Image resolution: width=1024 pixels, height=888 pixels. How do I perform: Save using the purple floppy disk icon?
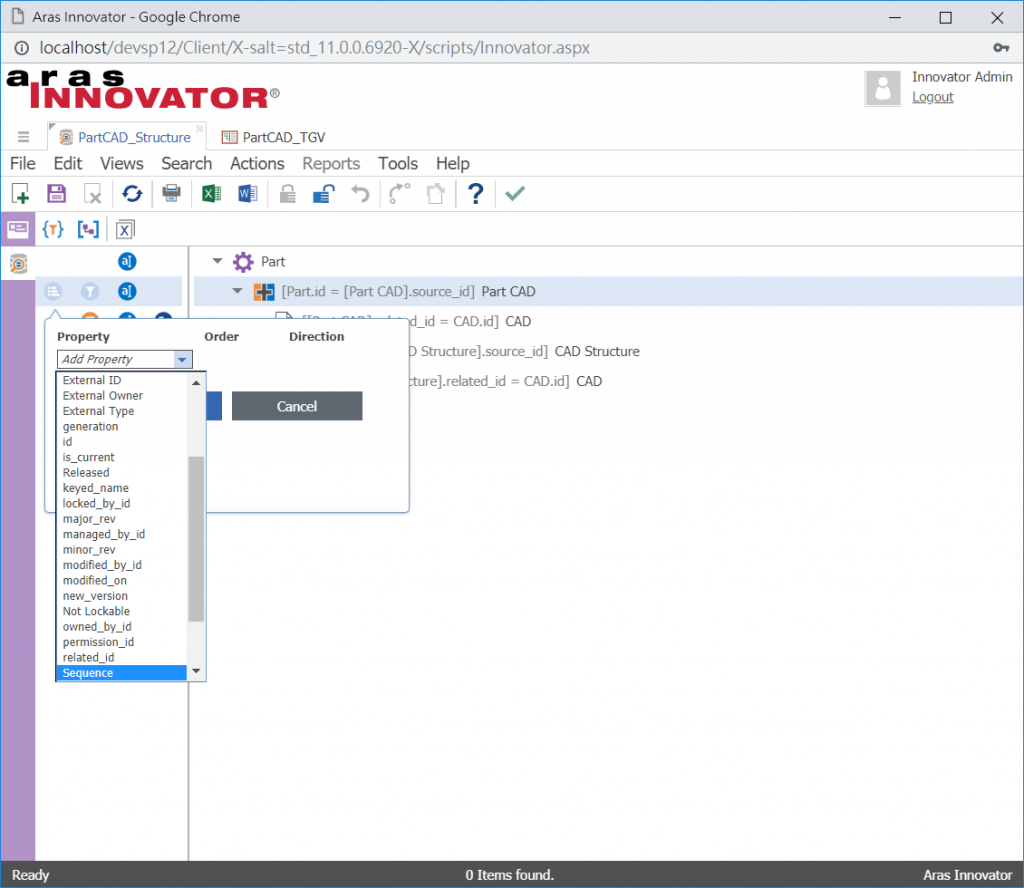click(56, 194)
